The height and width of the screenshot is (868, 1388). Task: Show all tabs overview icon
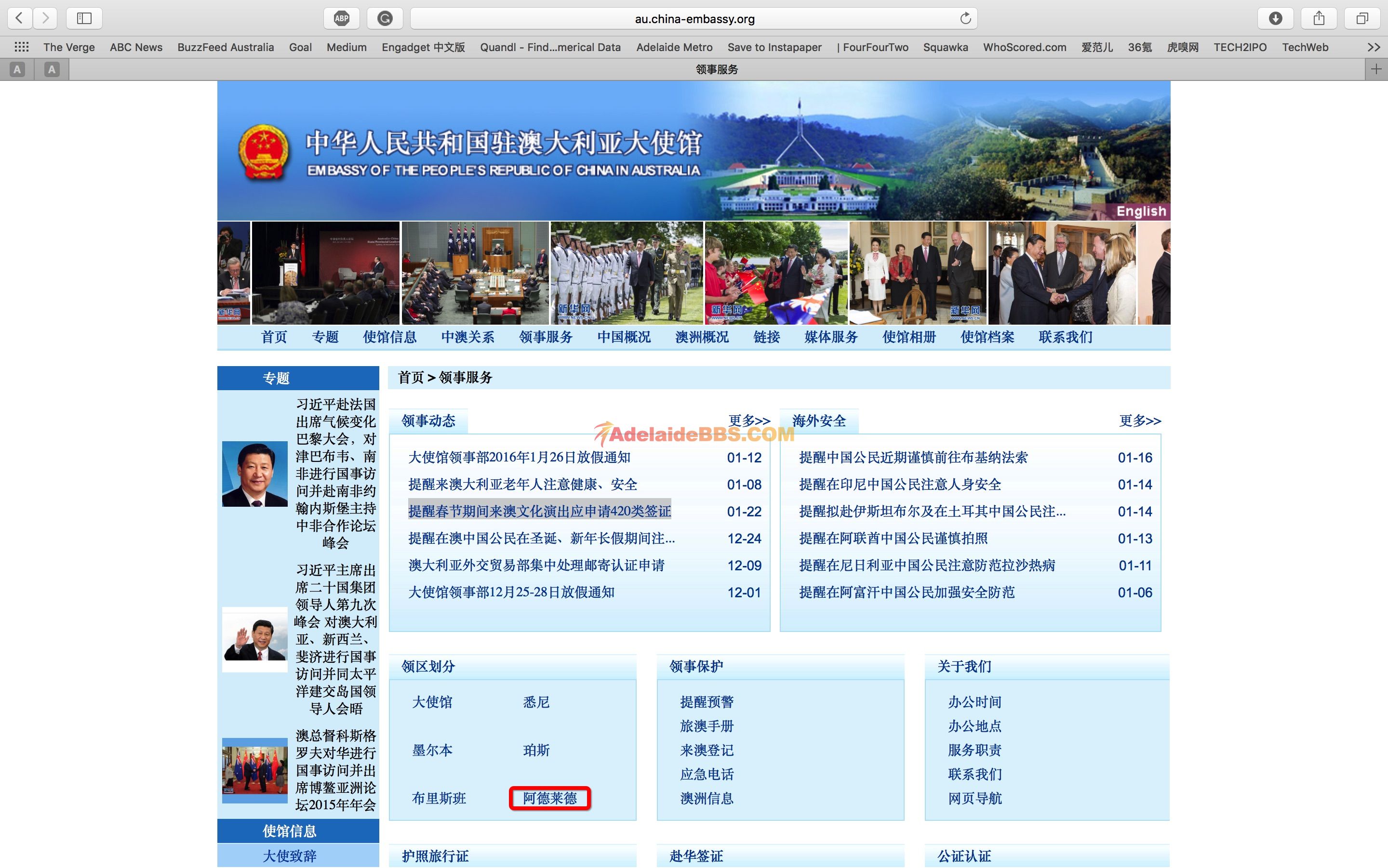1362,18
